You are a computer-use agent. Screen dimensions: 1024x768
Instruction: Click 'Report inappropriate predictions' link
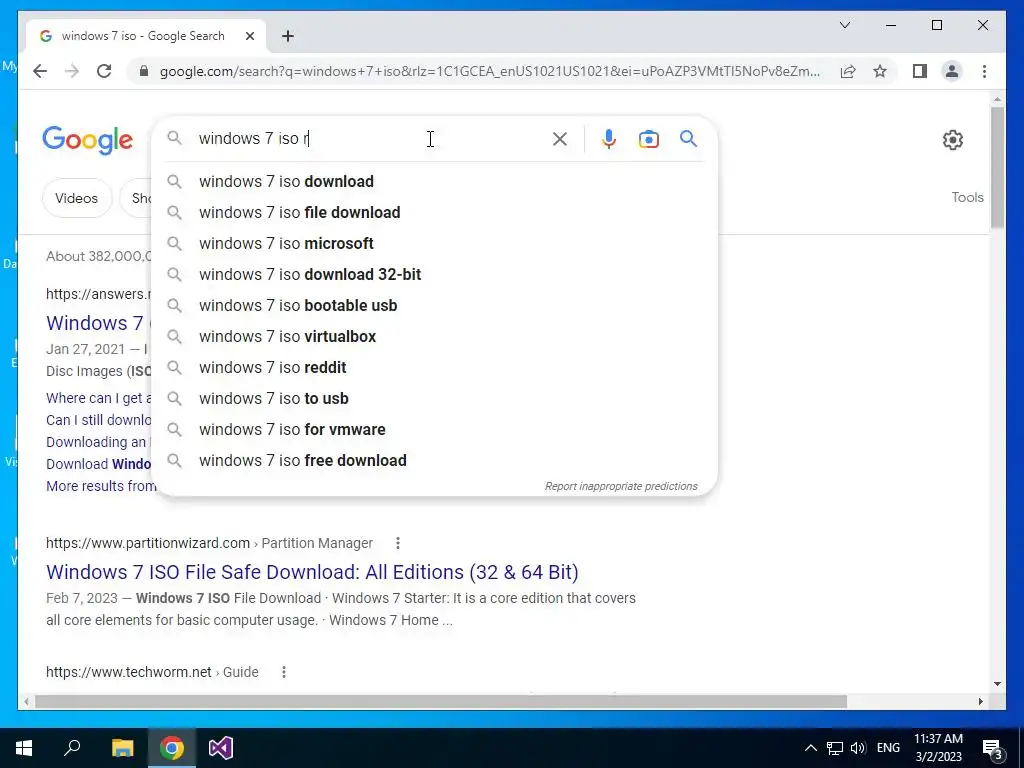coord(621,486)
